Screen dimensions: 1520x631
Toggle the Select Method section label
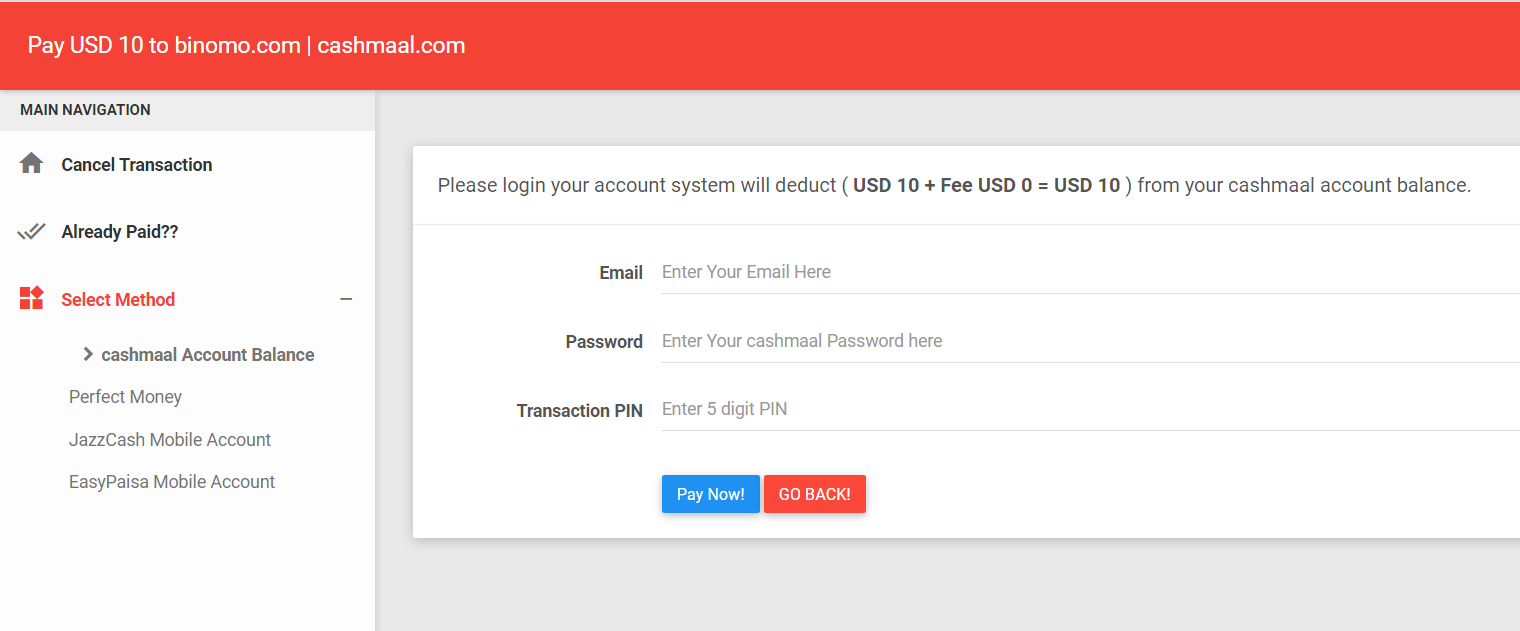tap(118, 300)
